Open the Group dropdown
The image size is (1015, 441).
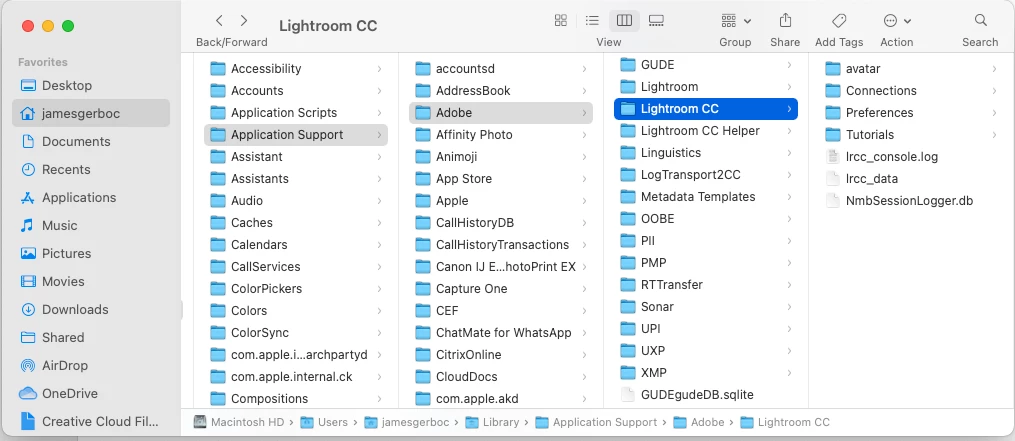pyautogui.click(x=735, y=21)
